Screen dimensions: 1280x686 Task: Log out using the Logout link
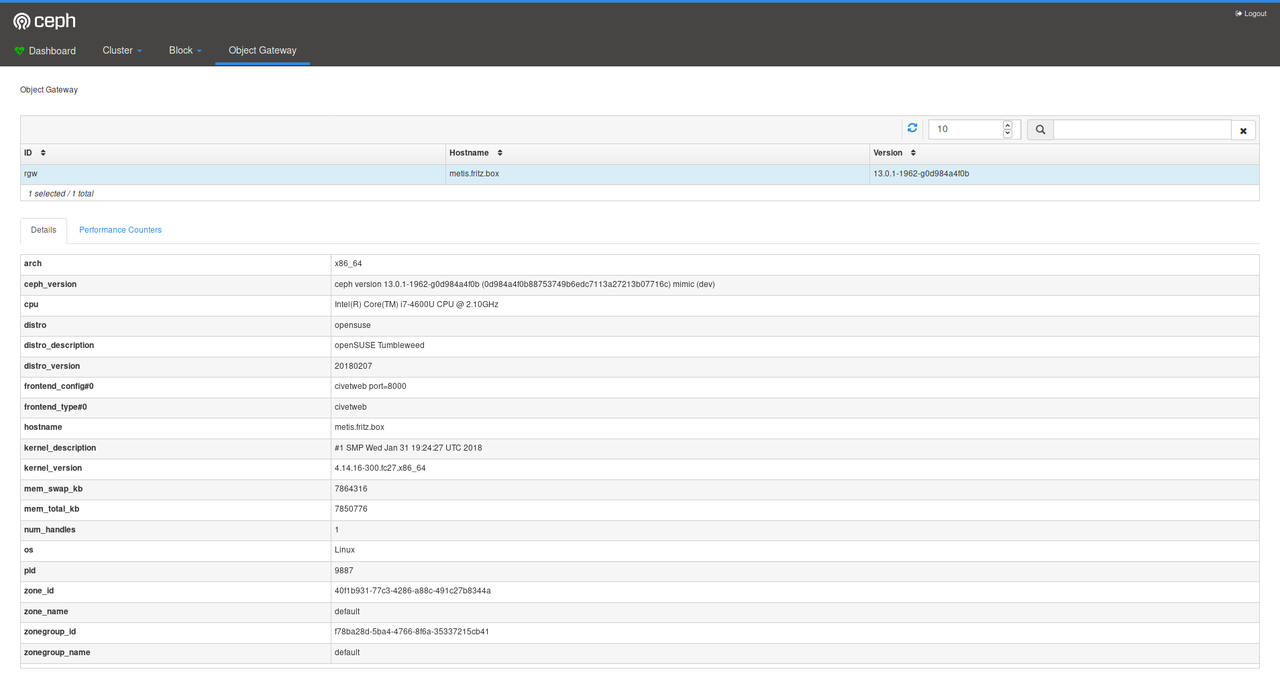pyautogui.click(x=1251, y=14)
